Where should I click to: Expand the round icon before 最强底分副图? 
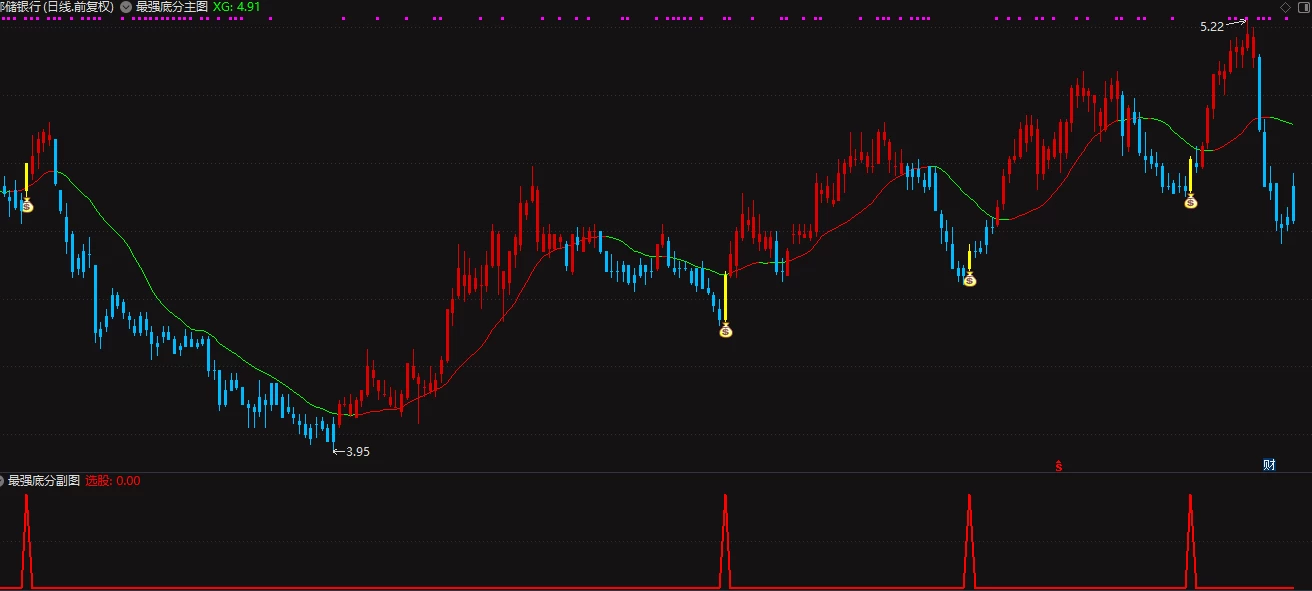pyautogui.click(x=3, y=480)
